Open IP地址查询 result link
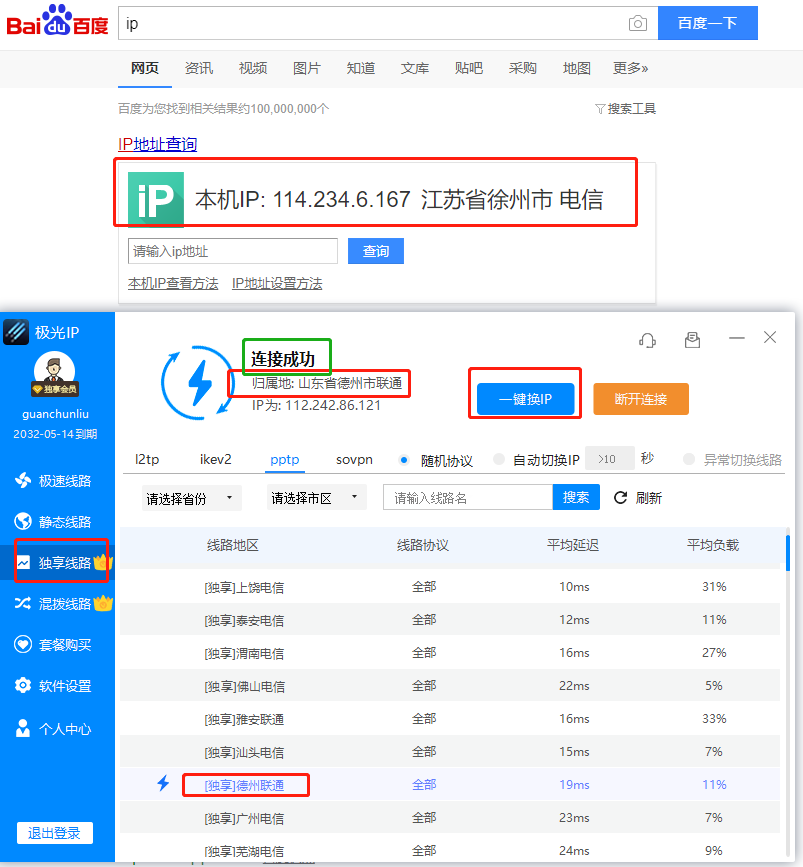This screenshot has width=803, height=867. [158, 144]
